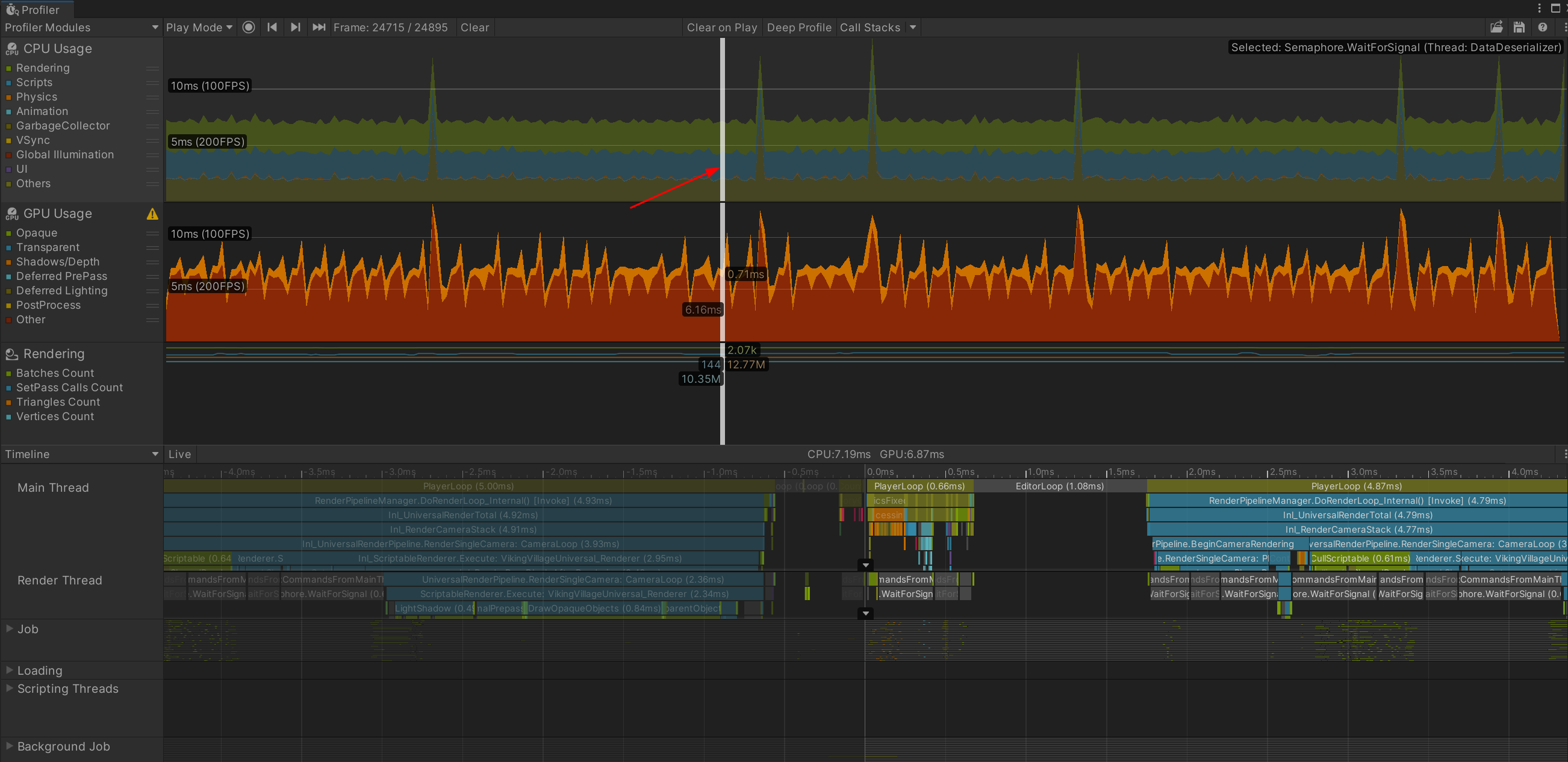
Task: Click the record profiling button
Action: pyautogui.click(x=248, y=28)
